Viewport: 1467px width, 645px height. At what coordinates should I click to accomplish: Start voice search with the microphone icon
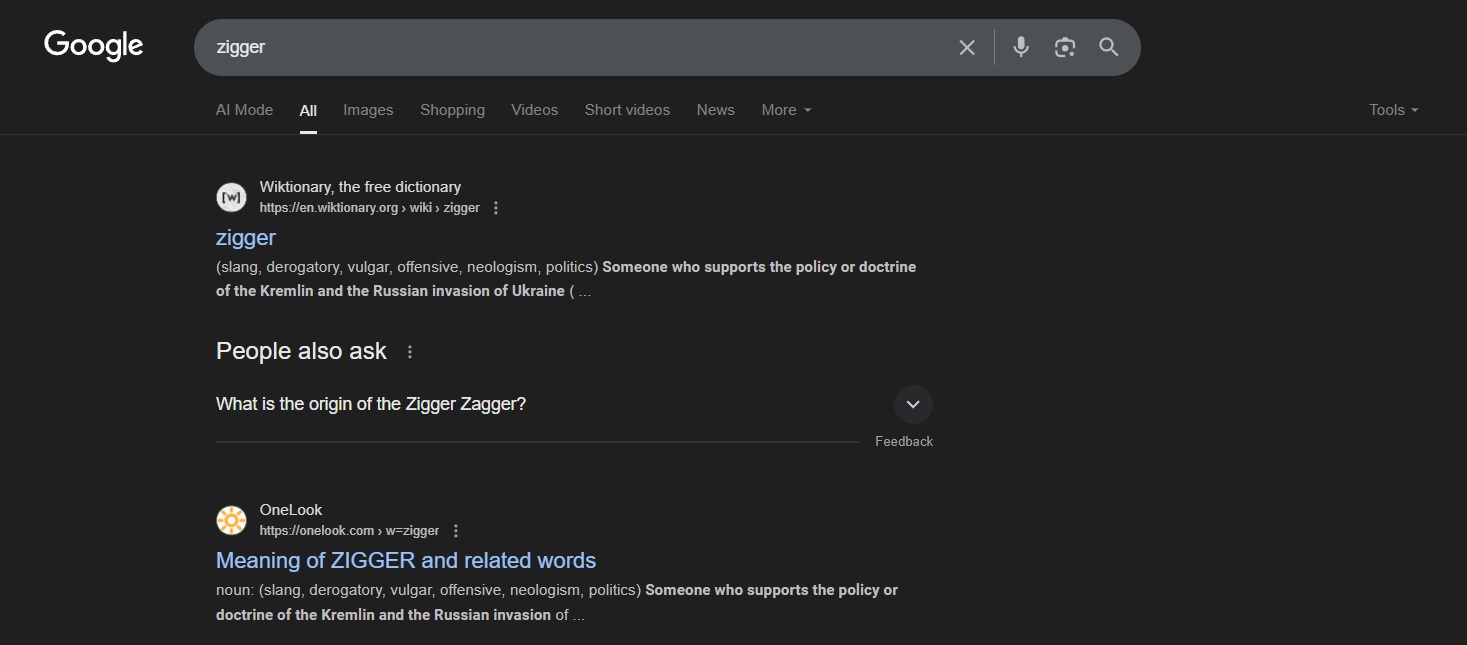(x=1021, y=47)
